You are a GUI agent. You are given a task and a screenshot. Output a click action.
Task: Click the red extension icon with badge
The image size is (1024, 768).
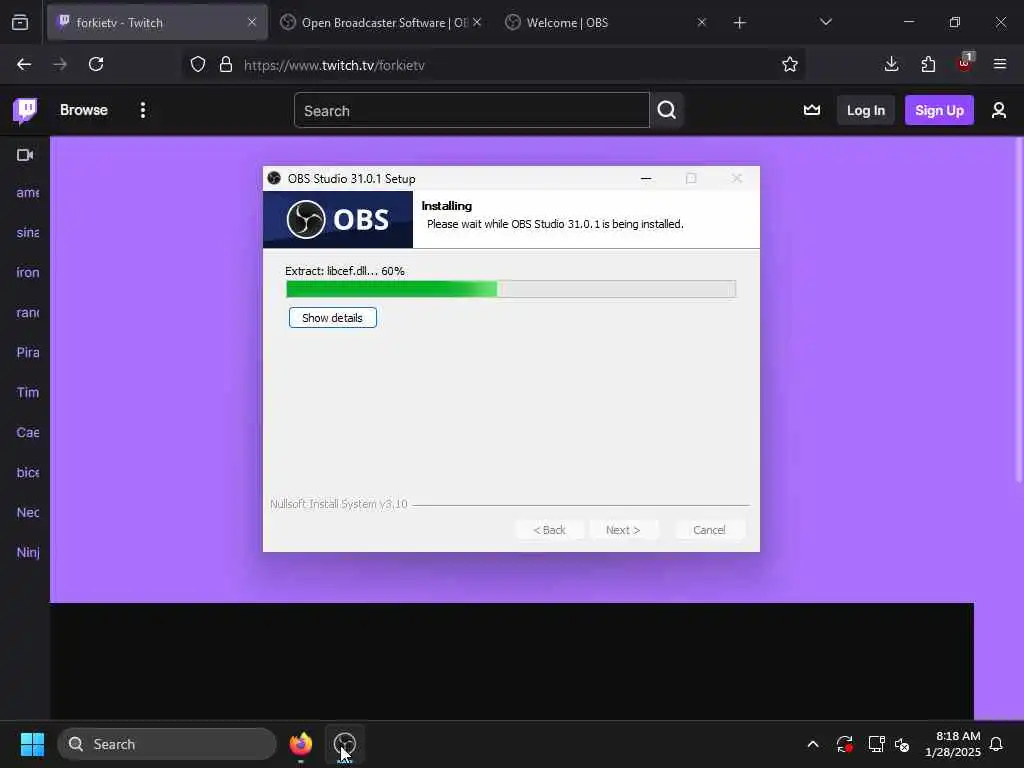(x=965, y=63)
